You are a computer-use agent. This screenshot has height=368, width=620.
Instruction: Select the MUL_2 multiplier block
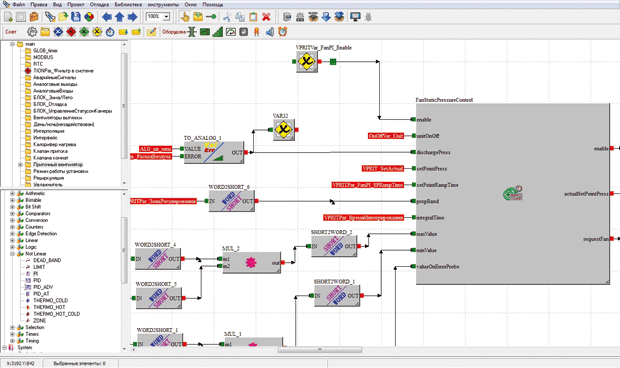251,262
